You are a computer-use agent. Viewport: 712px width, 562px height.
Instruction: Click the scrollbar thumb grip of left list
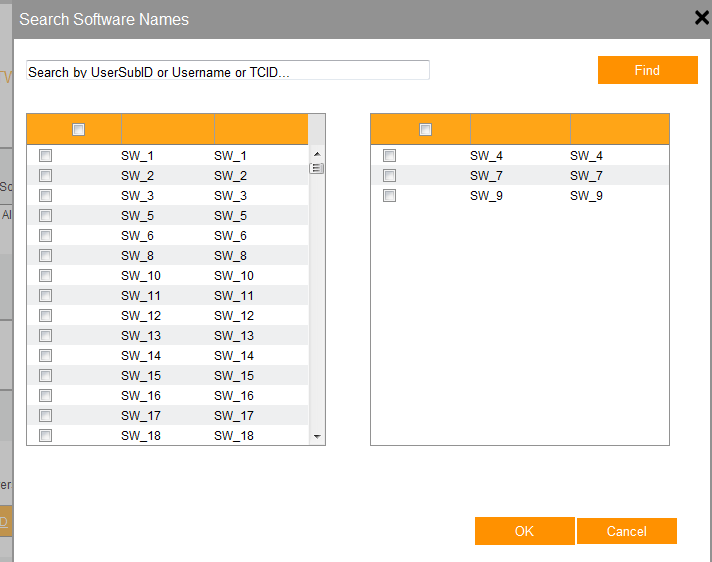click(316, 168)
